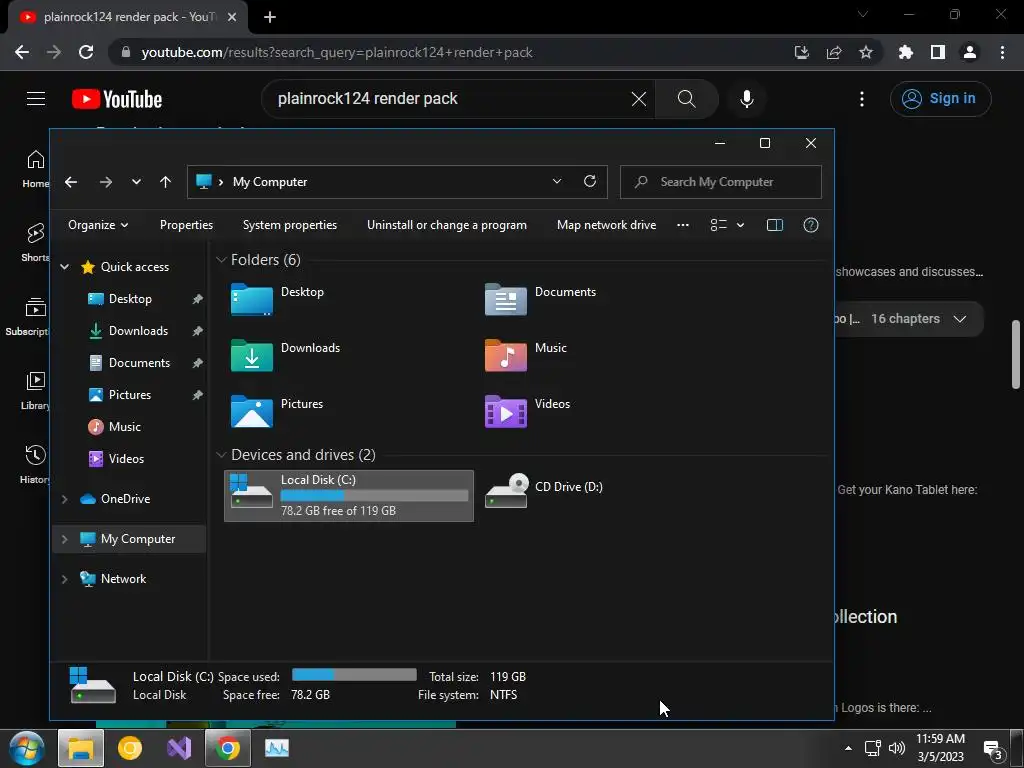Click Space used bar in details pane
The height and width of the screenshot is (768, 1024).
(354, 675)
